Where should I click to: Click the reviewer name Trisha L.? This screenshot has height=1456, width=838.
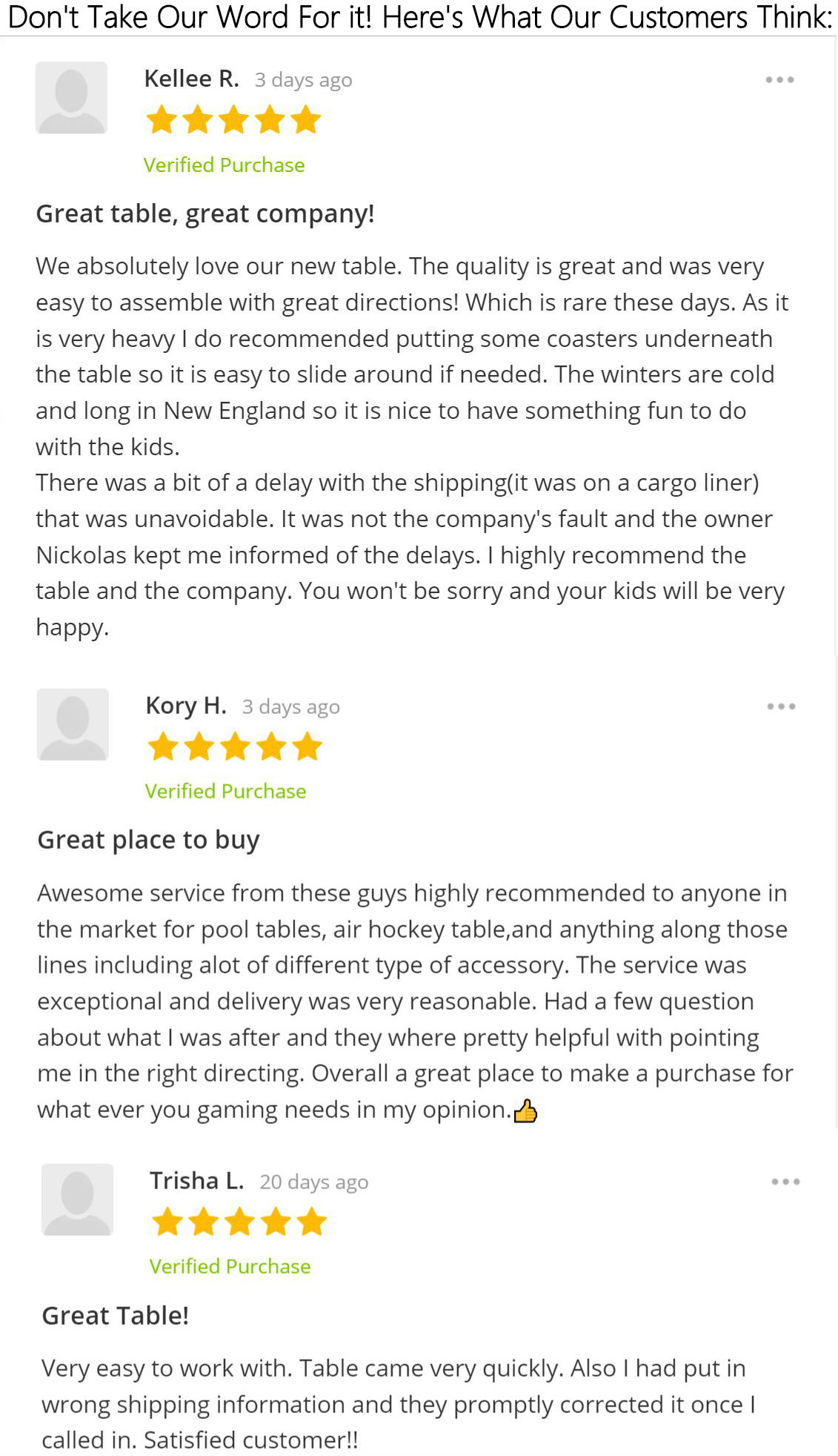[x=196, y=1181]
